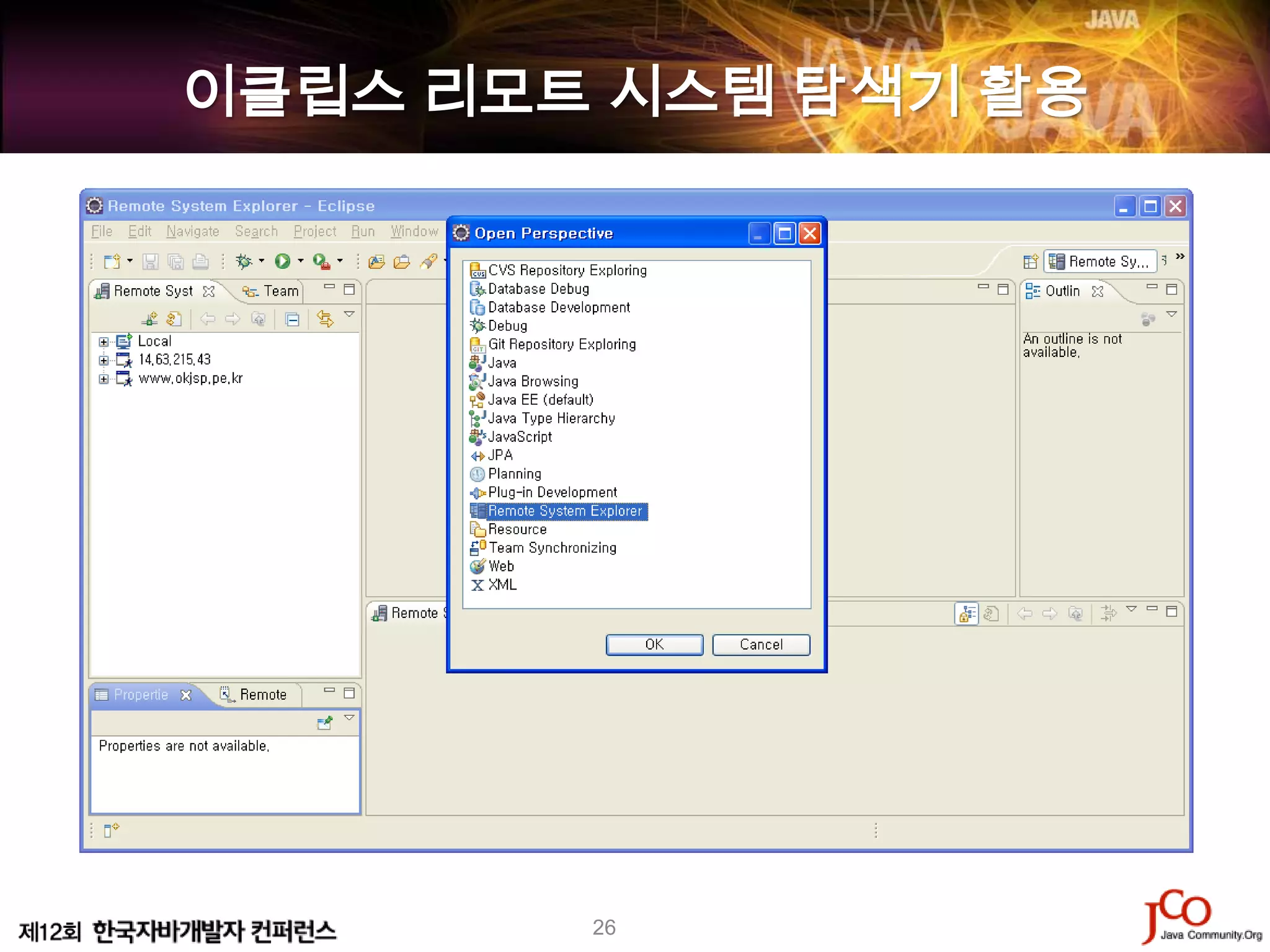The image size is (1270, 952).
Task: Click New Connection icon in Remote Systems toolbar
Action: point(149,319)
